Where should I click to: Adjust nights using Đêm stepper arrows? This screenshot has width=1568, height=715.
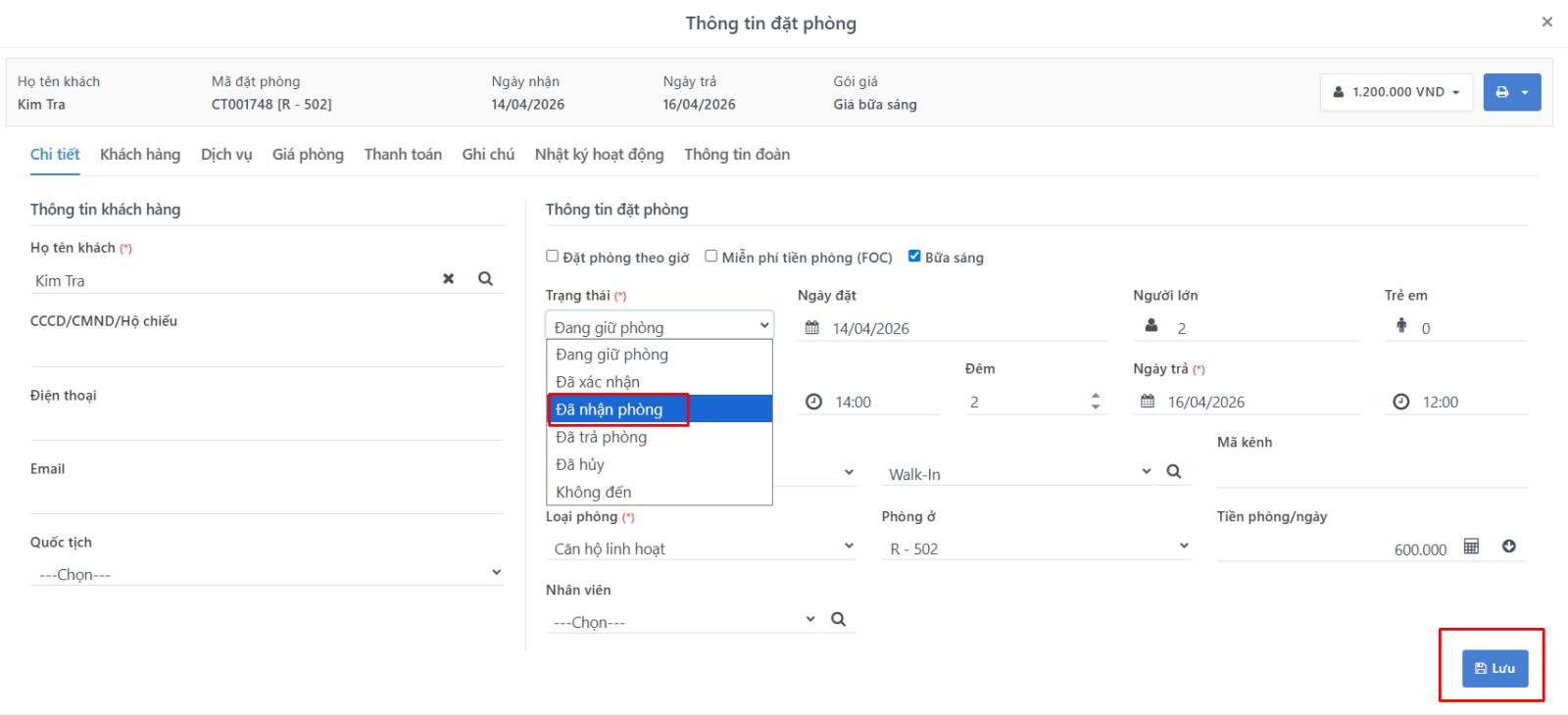(x=1096, y=402)
